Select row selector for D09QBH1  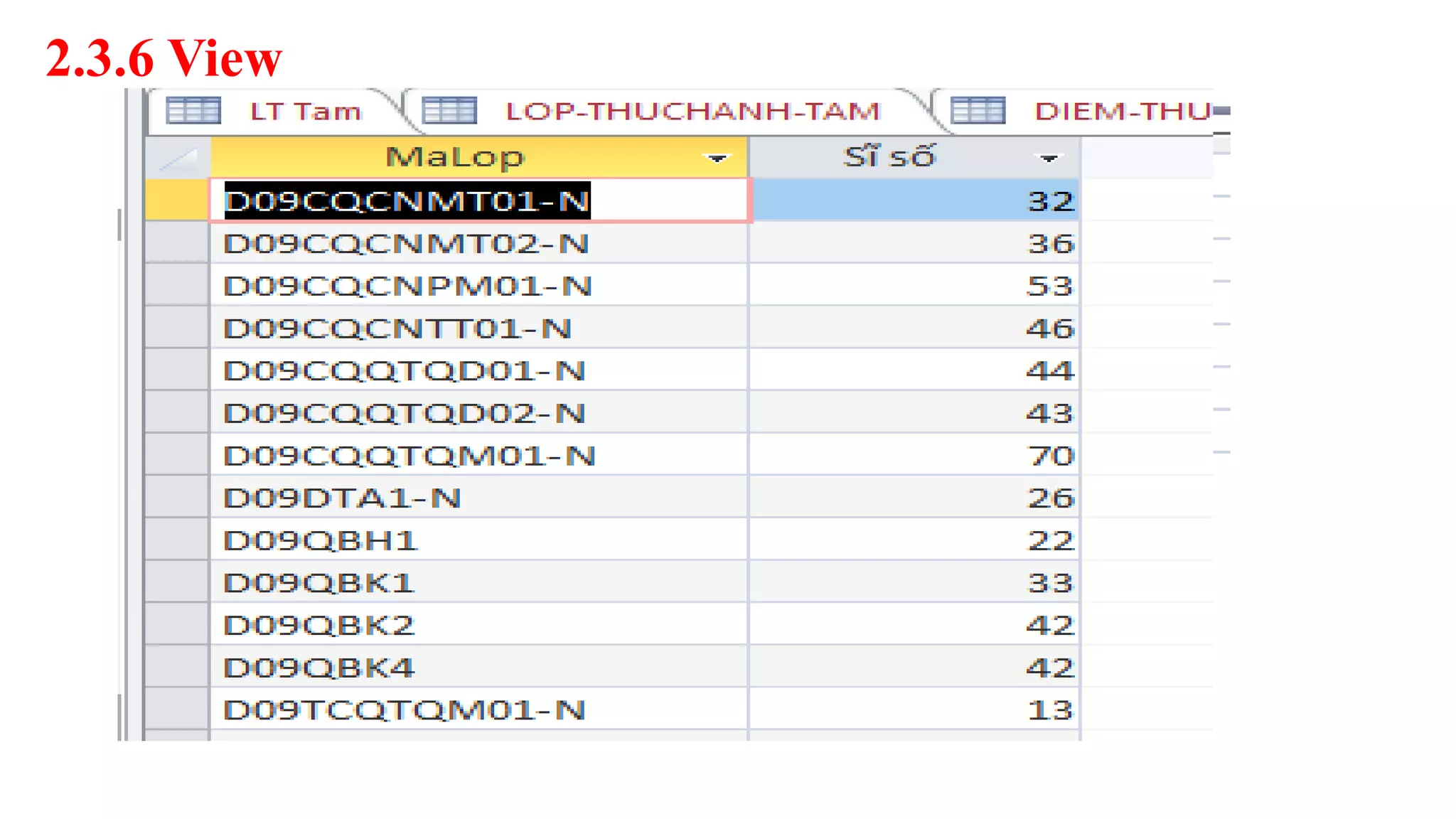pyautogui.click(x=177, y=540)
